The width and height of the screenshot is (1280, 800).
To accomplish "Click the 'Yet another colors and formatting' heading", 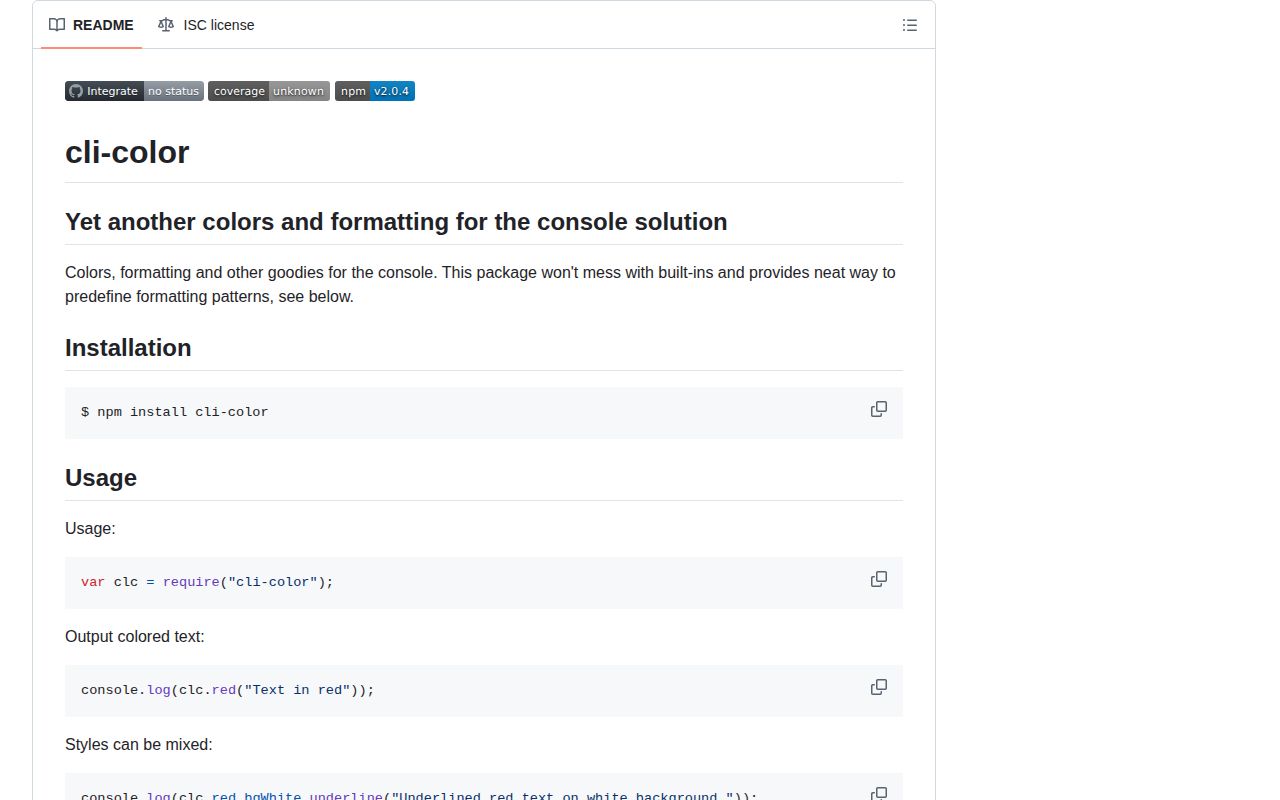I will 396,222.
